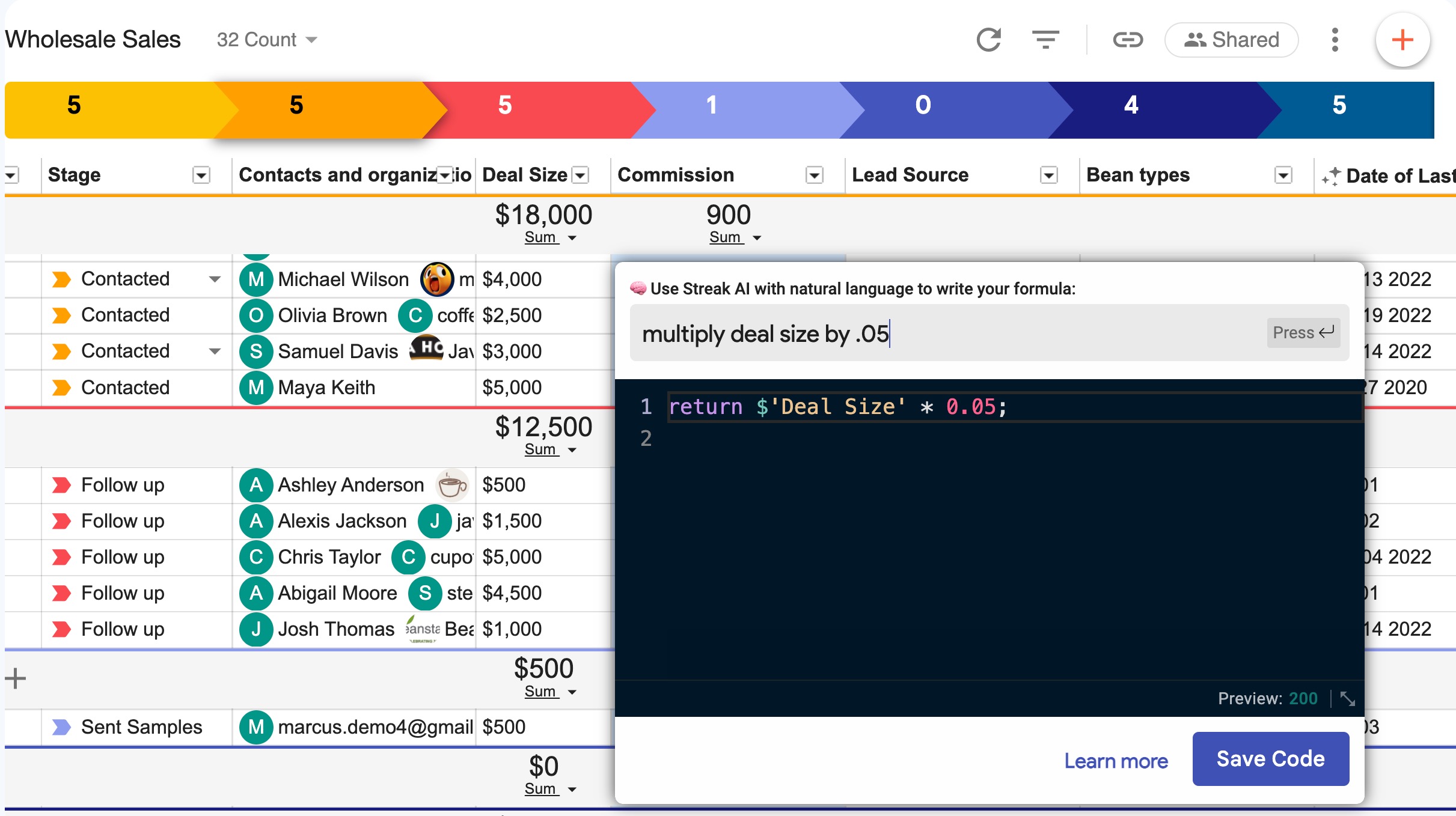This screenshot has width=1456, height=816.
Task: Open the Learn more link
Action: coord(1116,761)
